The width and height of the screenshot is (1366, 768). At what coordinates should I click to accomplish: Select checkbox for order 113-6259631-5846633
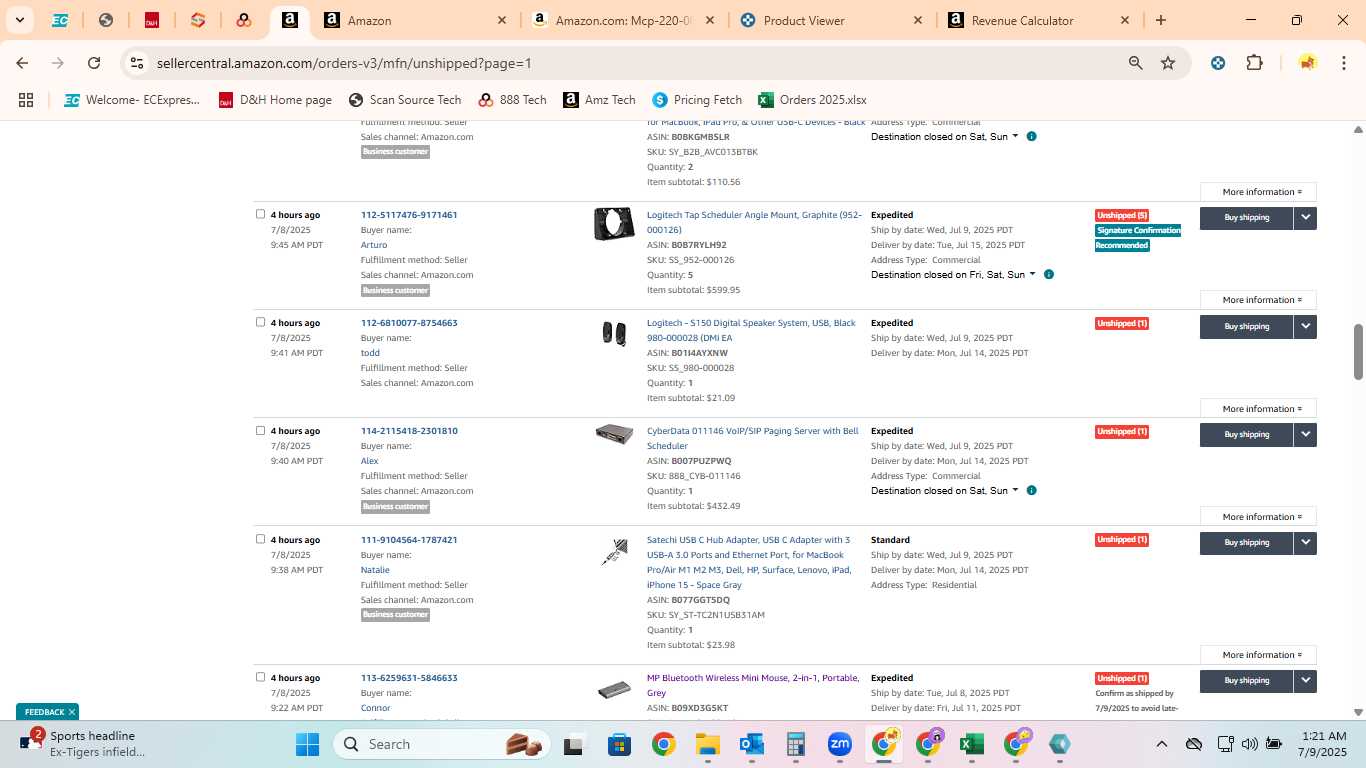tap(260, 677)
